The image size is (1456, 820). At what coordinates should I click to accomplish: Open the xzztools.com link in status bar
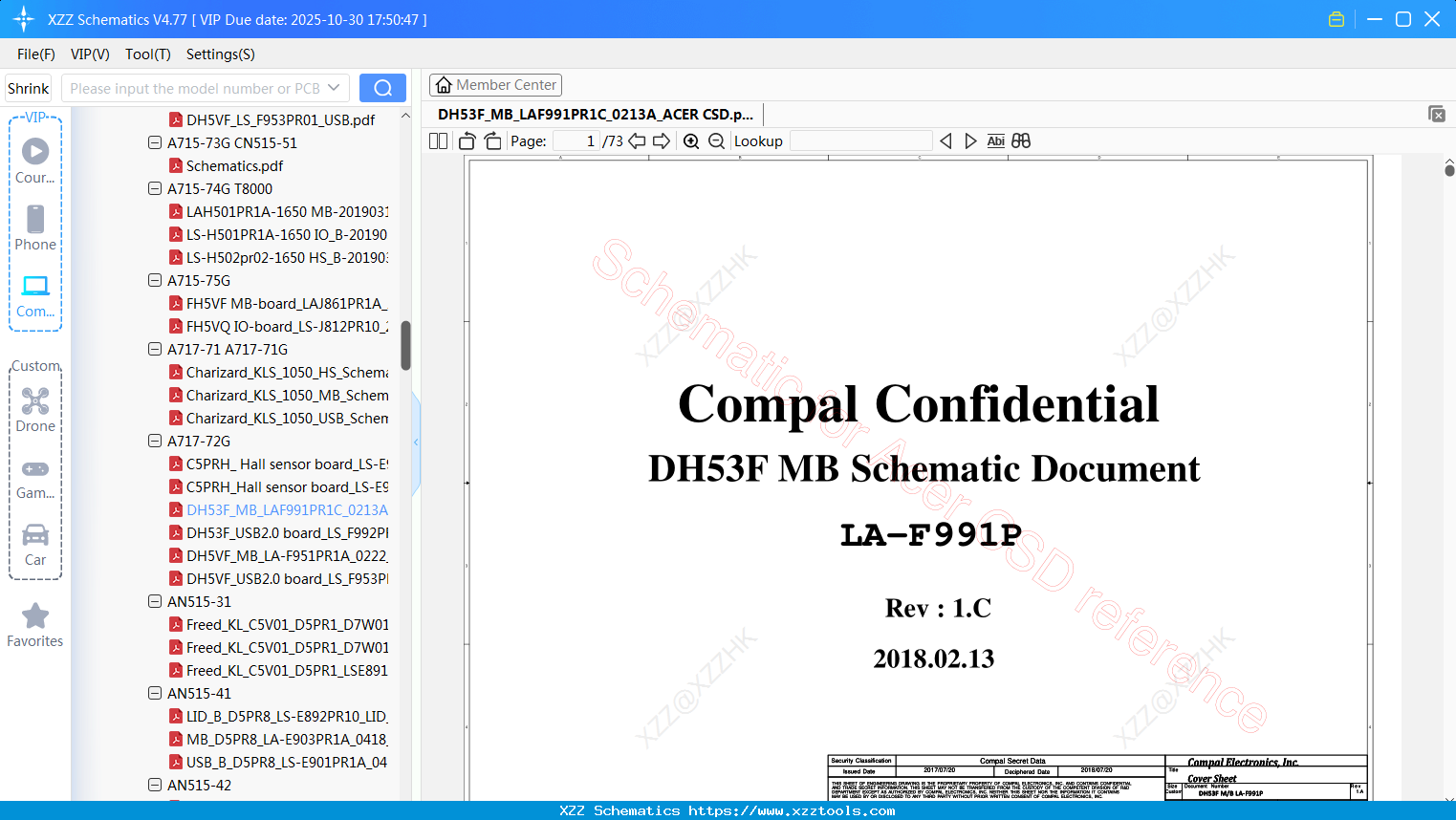[792, 810]
